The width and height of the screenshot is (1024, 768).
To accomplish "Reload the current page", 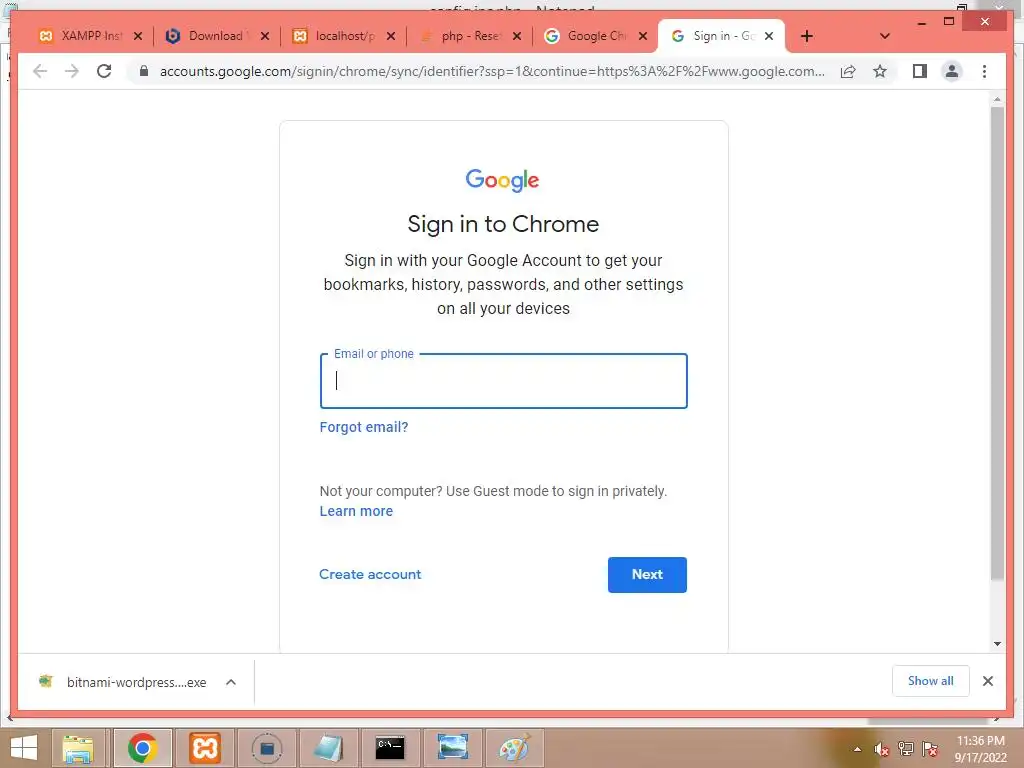I will click(104, 71).
